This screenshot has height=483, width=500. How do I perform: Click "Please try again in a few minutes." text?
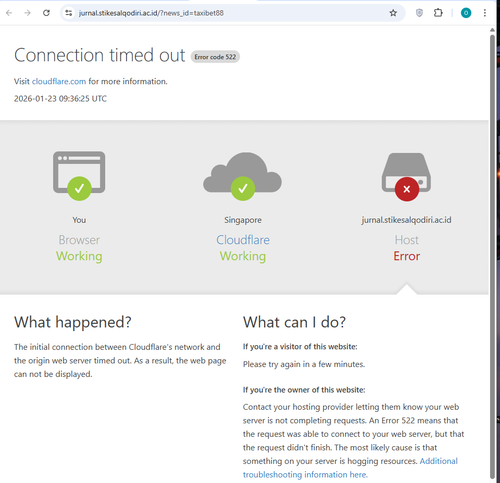[x=304, y=364]
